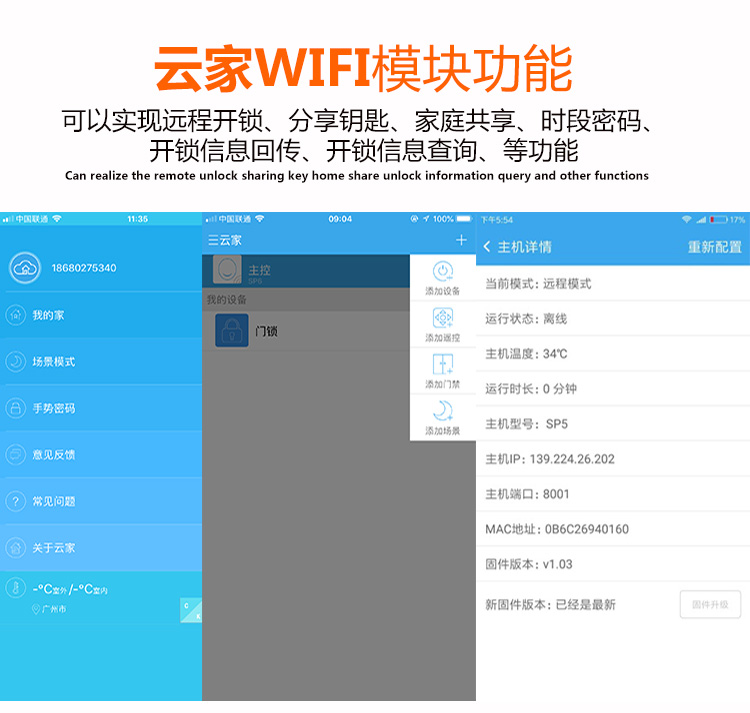Tap the Wi-Fi icon in 主机详情 status bar
The height and width of the screenshot is (713, 750).
[686, 219]
